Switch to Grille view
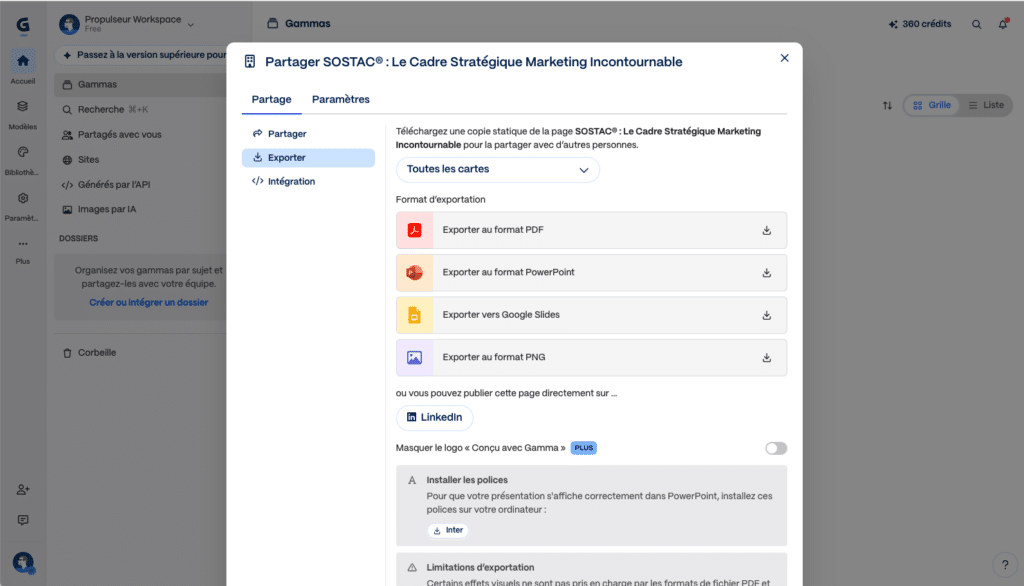Viewport: 1024px width, 586px height. tap(932, 105)
